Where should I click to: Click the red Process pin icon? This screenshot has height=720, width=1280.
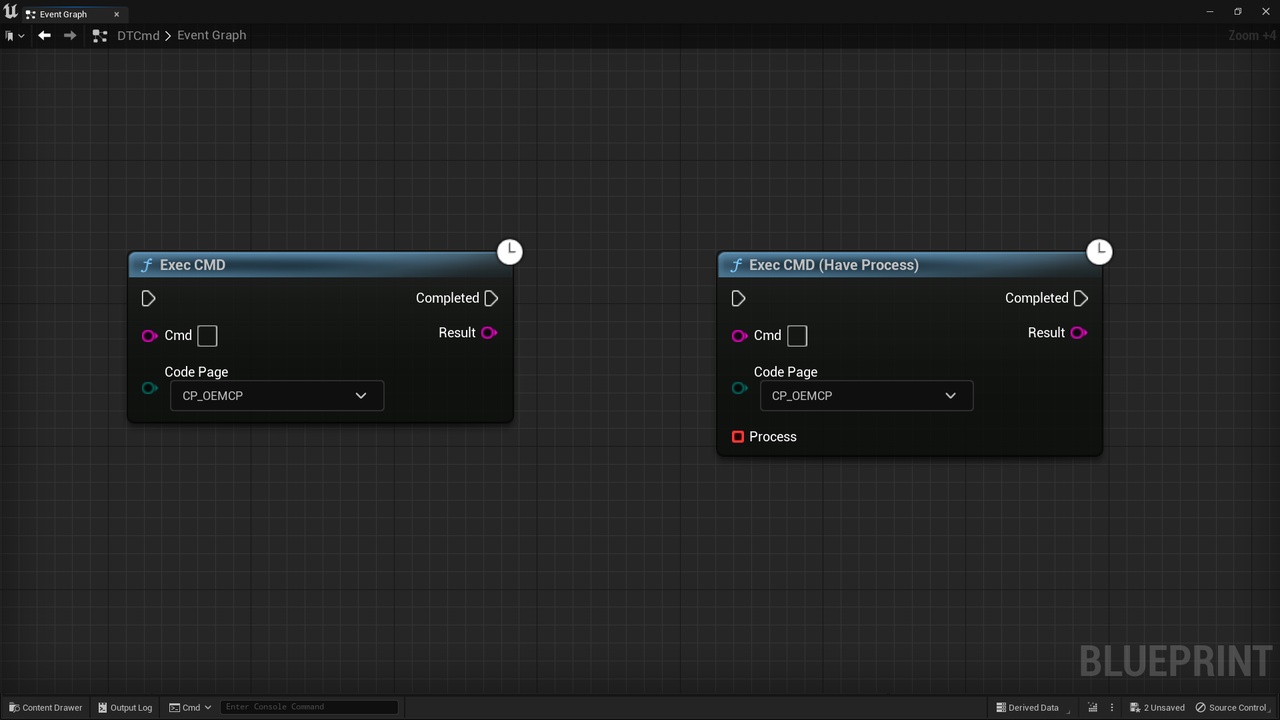738,437
